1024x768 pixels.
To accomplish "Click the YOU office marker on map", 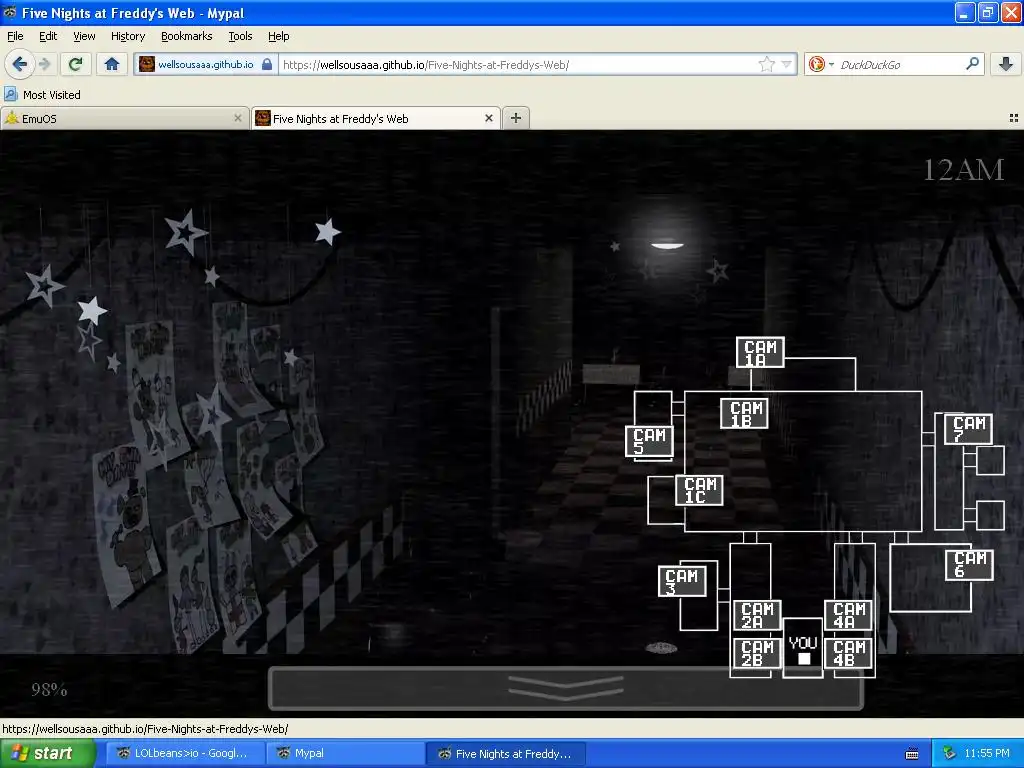I will 803,649.
